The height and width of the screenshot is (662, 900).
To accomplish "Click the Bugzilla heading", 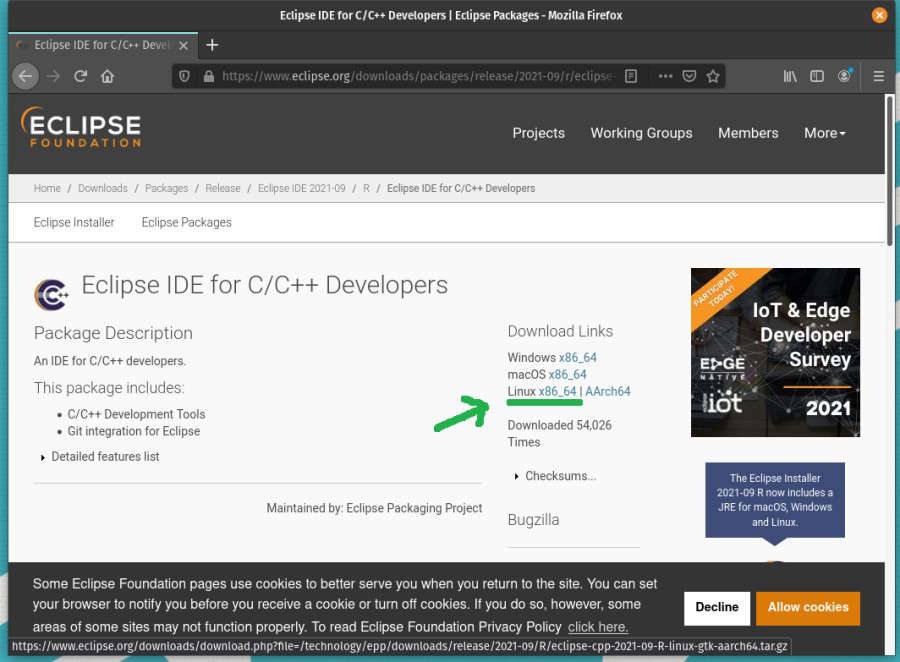I will click(533, 520).
